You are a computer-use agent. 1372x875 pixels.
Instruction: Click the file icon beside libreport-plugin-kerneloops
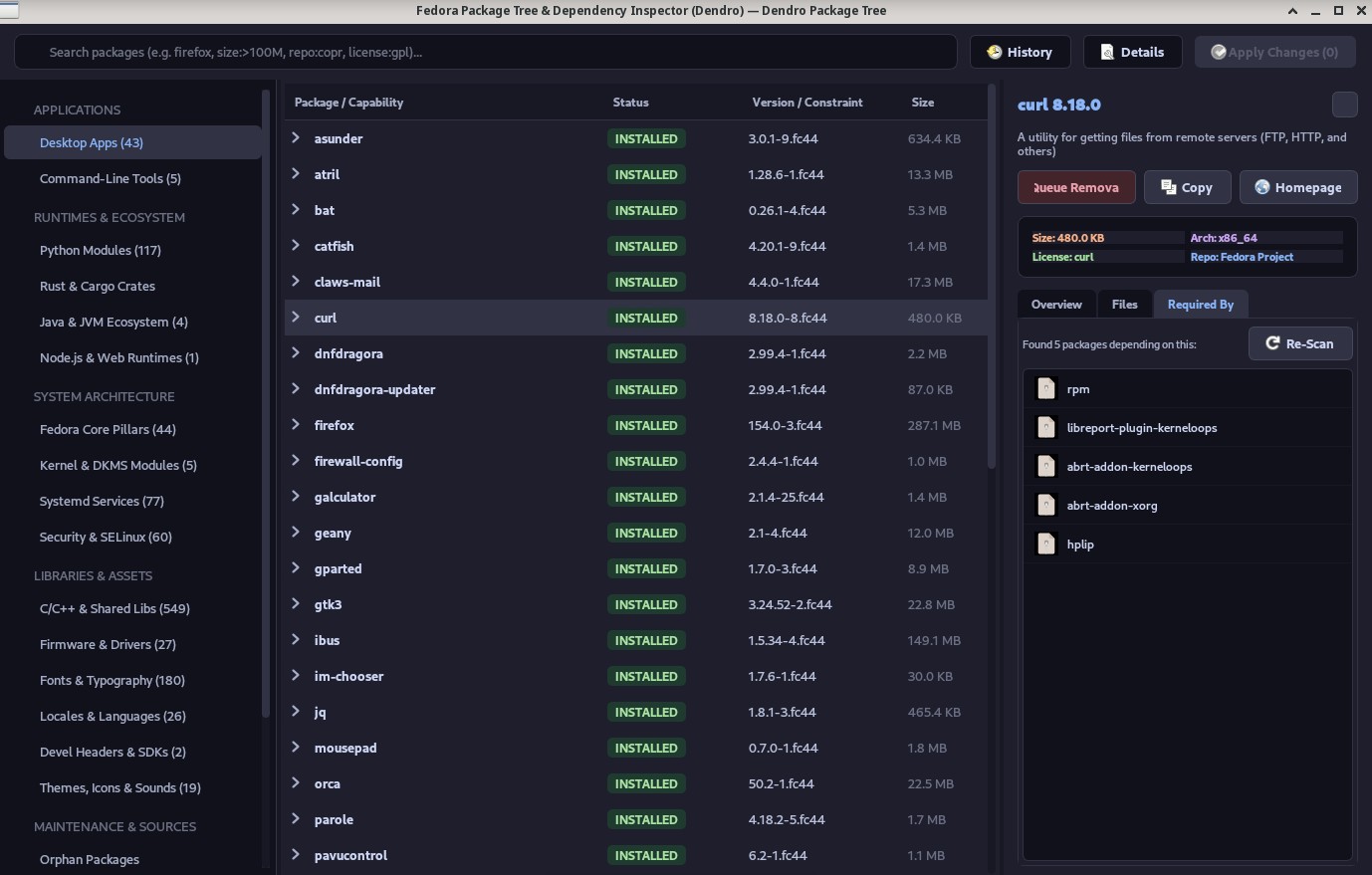(x=1045, y=428)
